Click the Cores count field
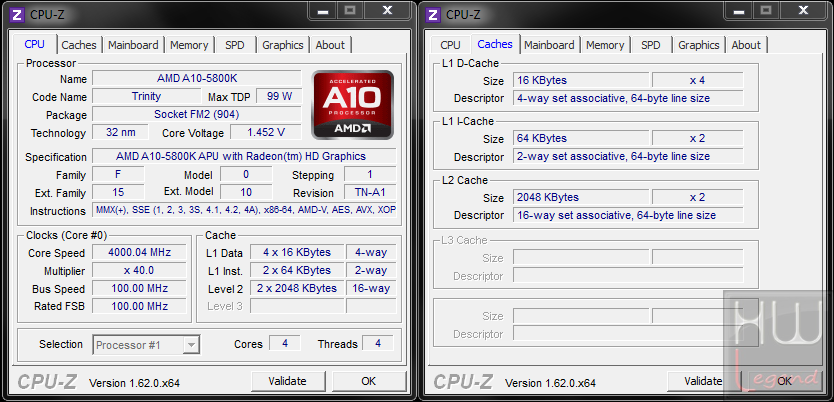 coord(285,344)
